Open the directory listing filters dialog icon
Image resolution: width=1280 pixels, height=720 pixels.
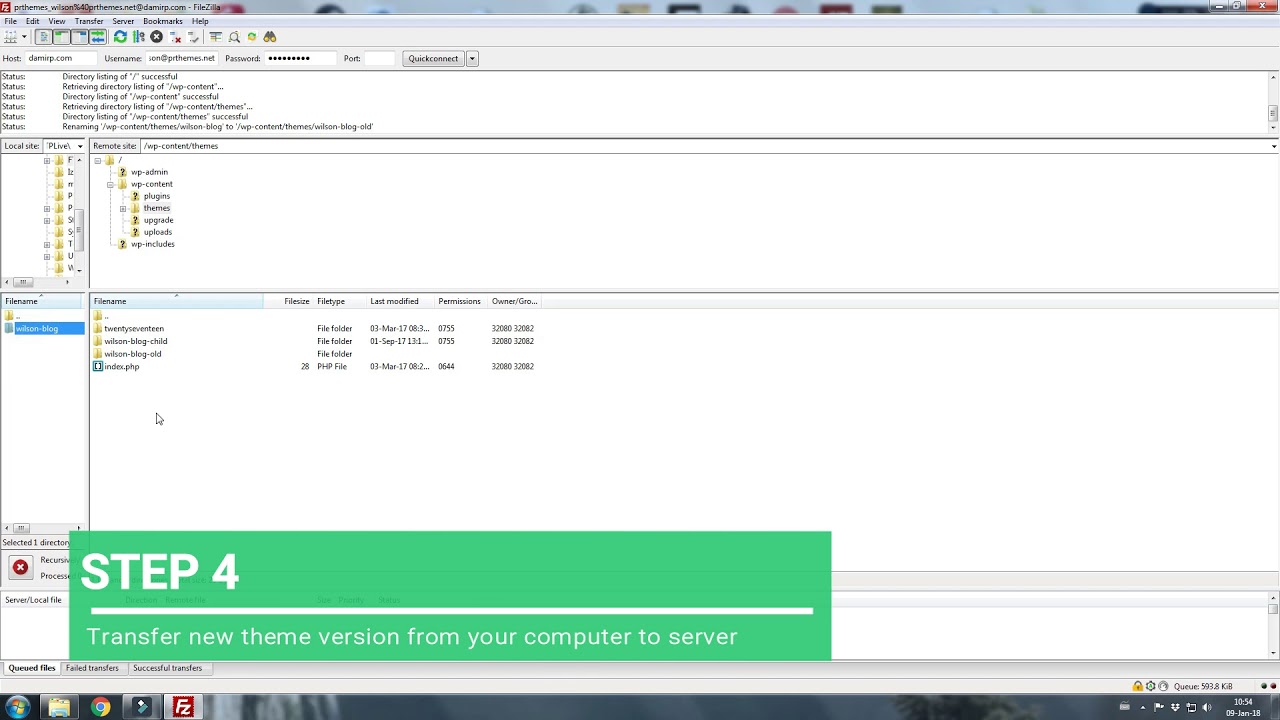coord(215,37)
